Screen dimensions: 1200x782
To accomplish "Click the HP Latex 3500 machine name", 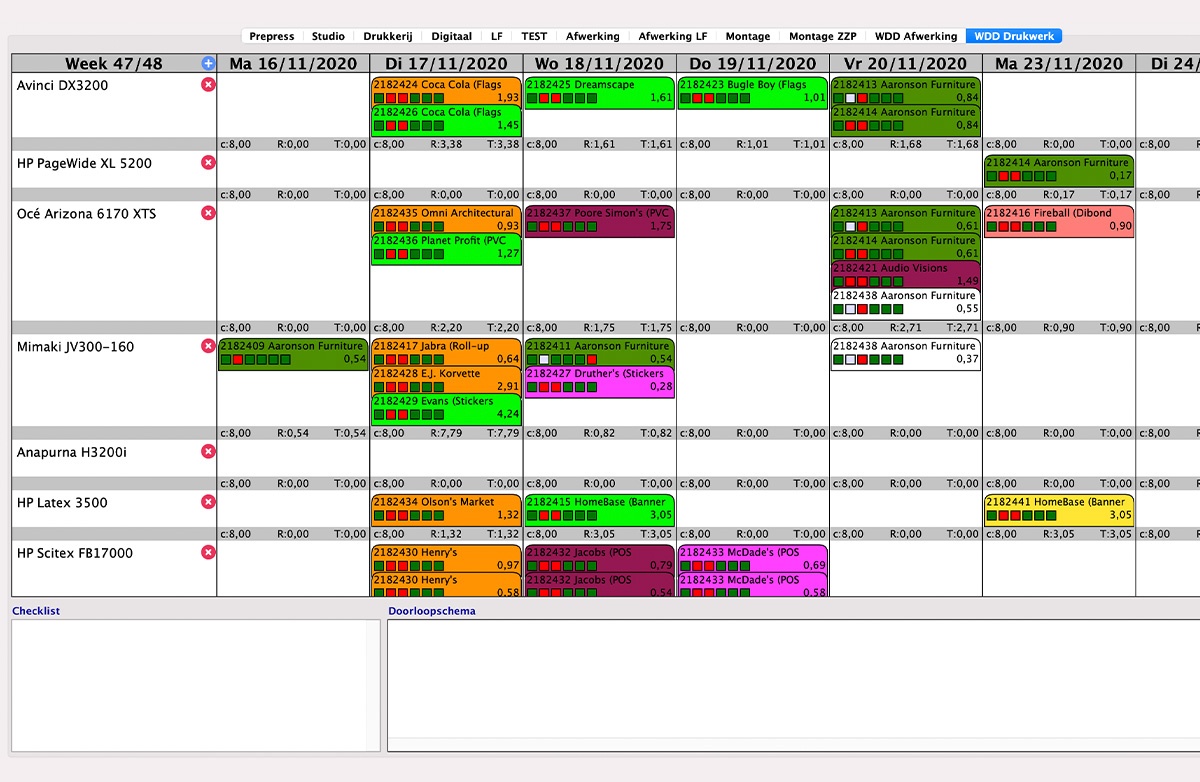I will 62,503.
